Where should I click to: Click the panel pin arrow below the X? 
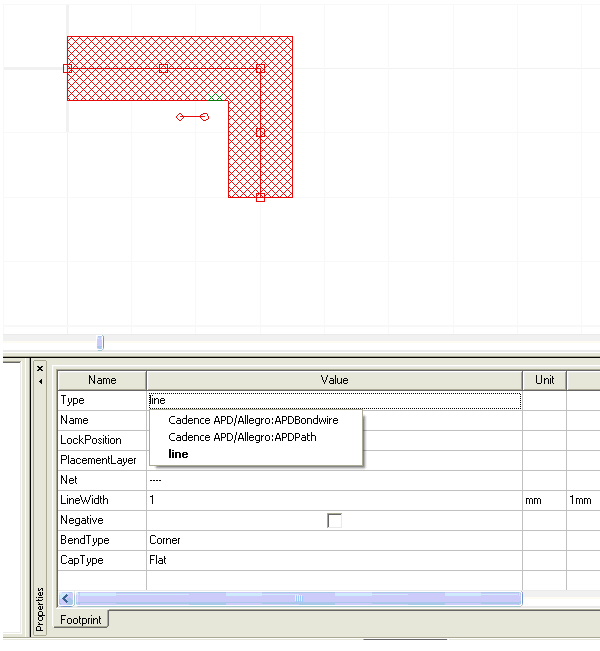point(40,382)
